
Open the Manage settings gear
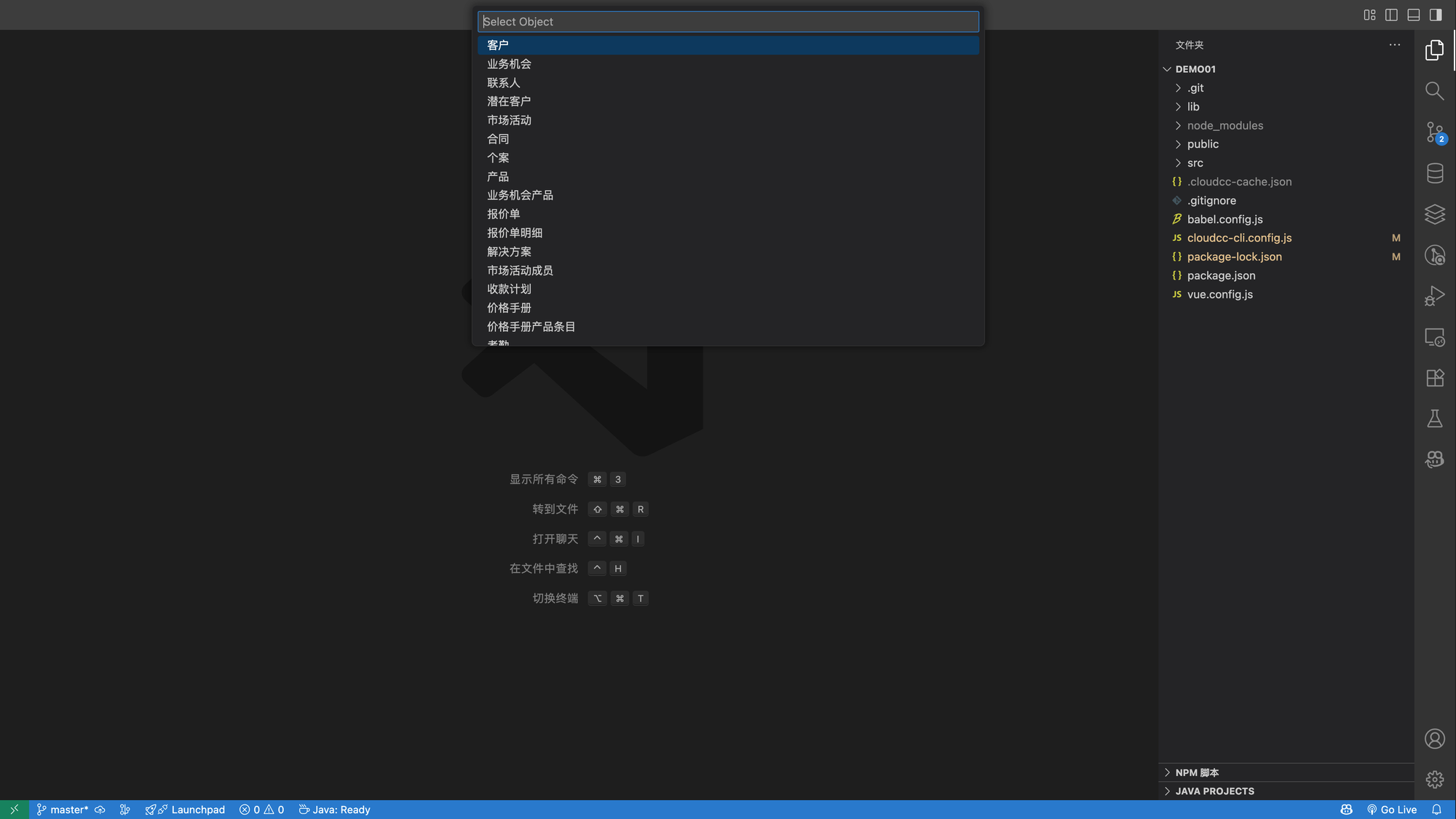click(x=1434, y=780)
